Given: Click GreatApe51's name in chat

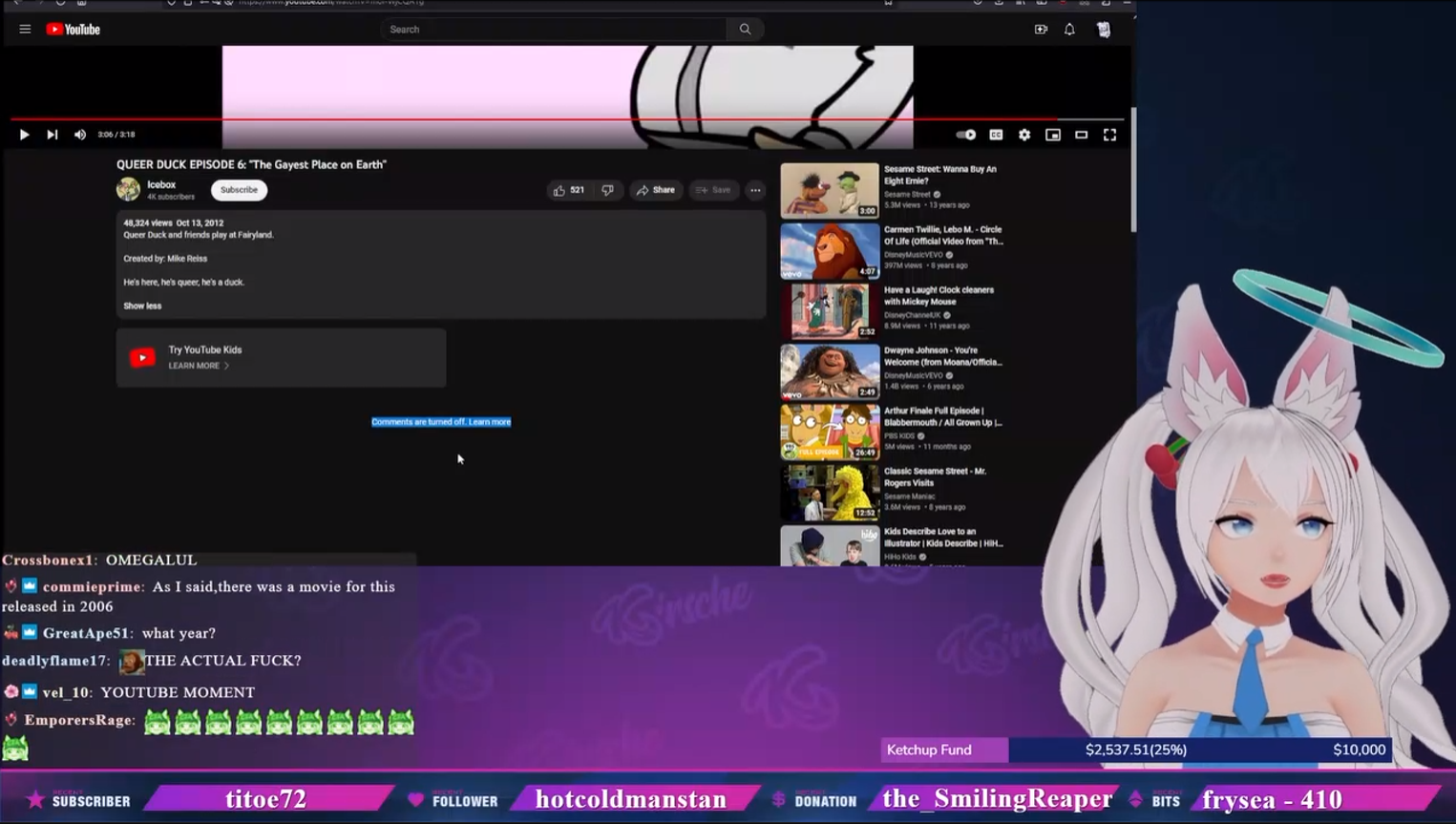Looking at the screenshot, I should tap(86, 633).
